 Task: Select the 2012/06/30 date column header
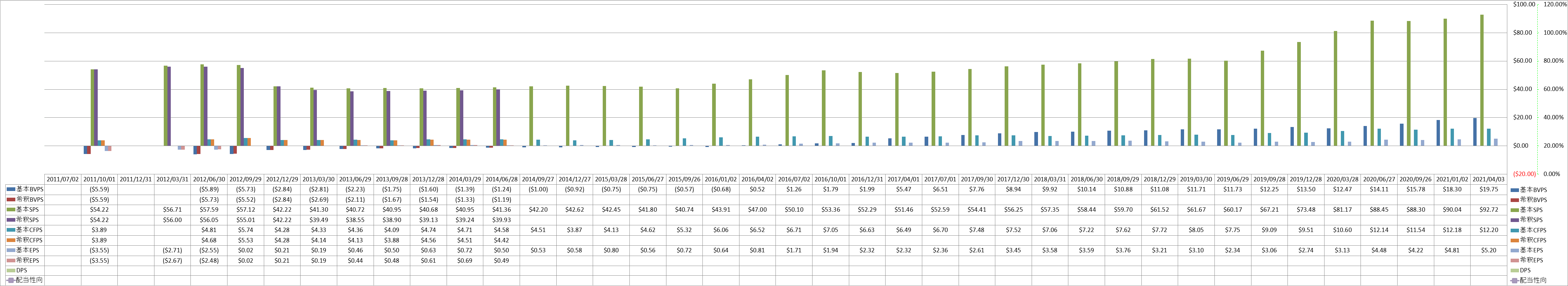(x=209, y=180)
